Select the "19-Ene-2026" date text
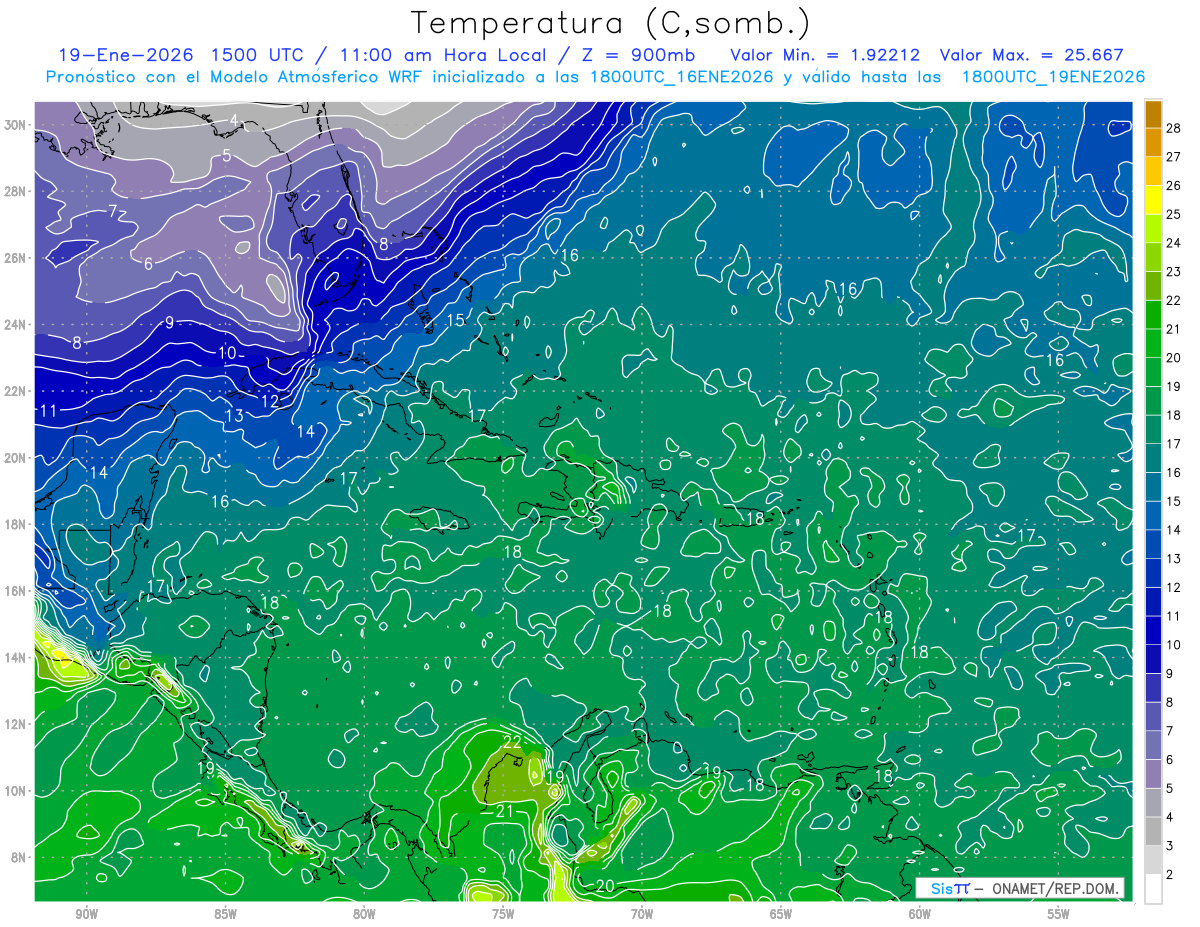This screenshot has width=1200, height=927. coord(125,55)
